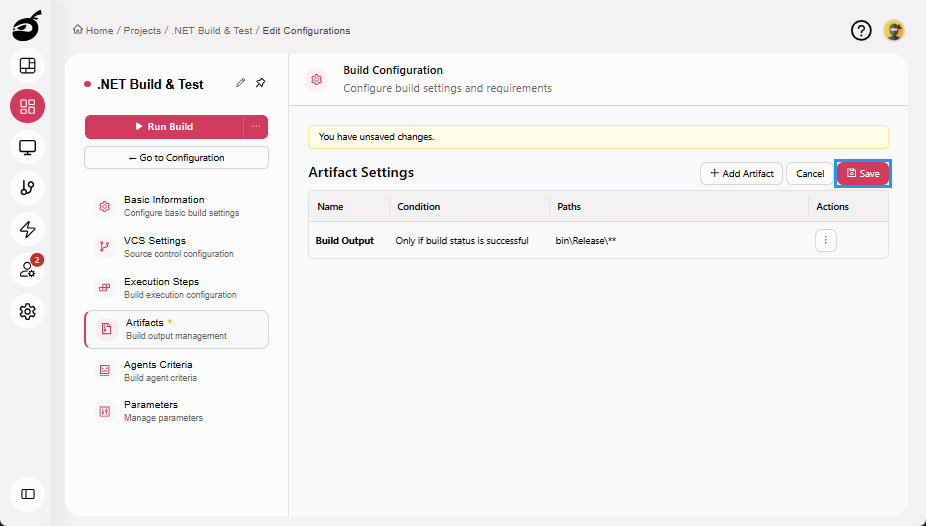Image resolution: width=926 pixels, height=526 pixels.
Task: Click the Basic Information gear icon
Action: (x=105, y=206)
